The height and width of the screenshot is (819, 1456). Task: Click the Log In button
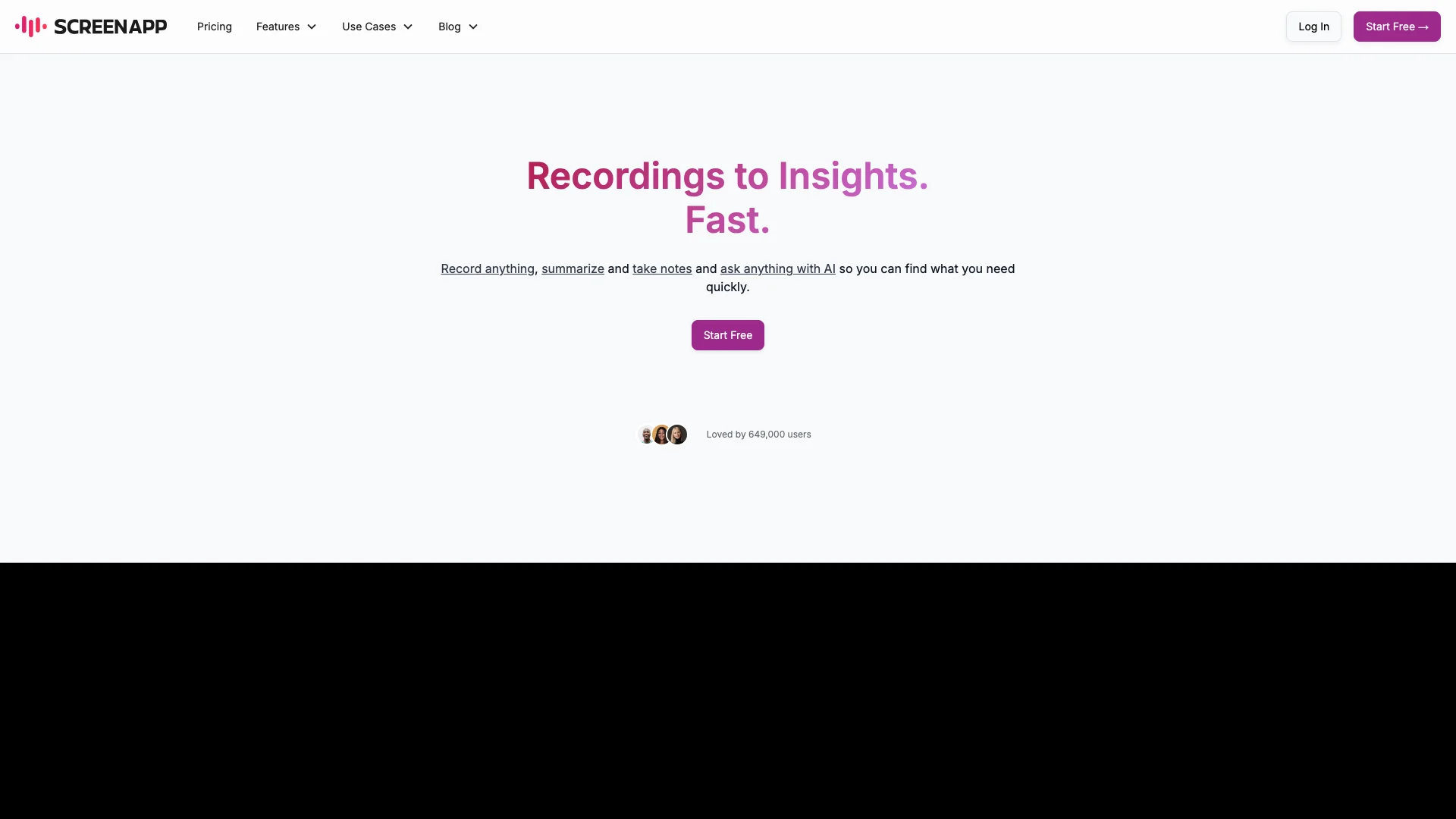pos(1313,25)
